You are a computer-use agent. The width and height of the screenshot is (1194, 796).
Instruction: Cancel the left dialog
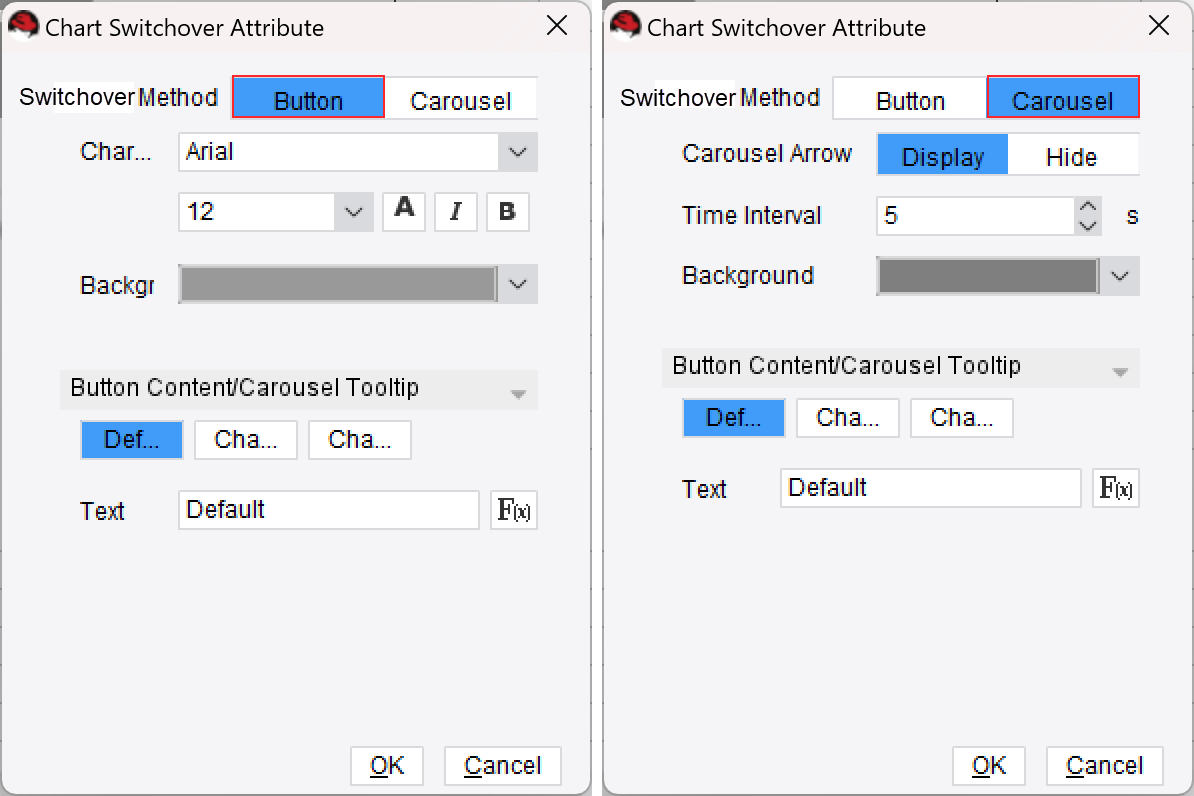point(503,766)
